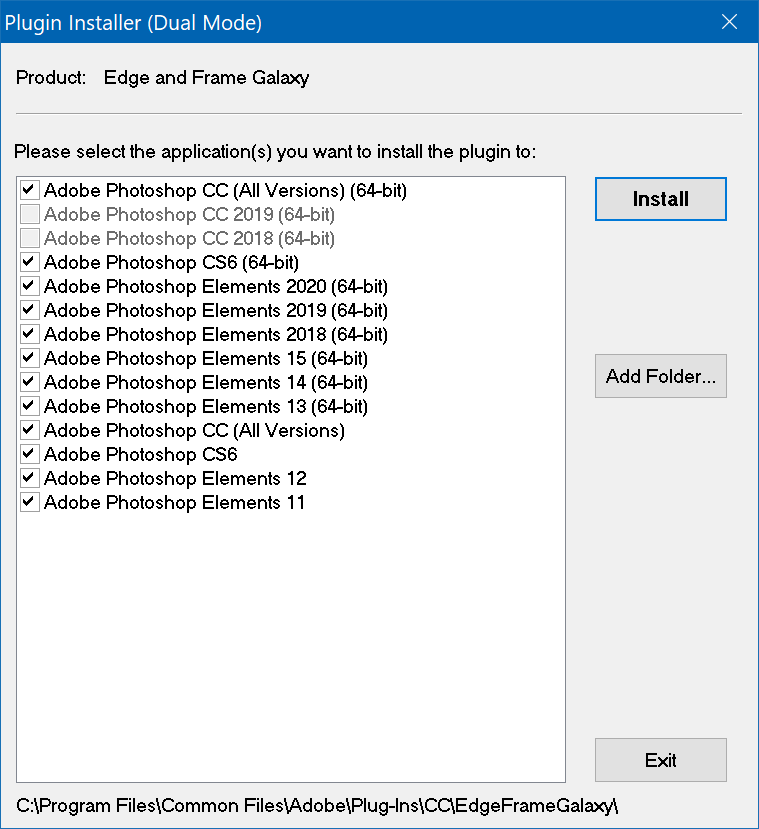Uncheck Adobe Photoshop CS6 (64-bit) checkbox

[30, 262]
